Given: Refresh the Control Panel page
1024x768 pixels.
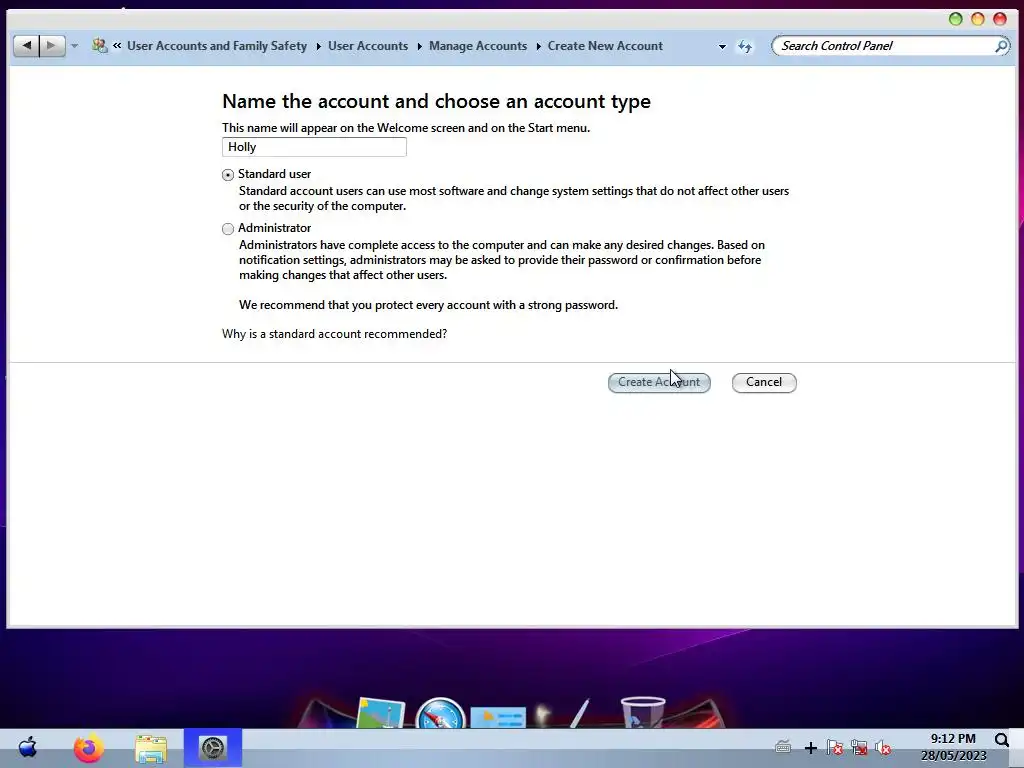Looking at the screenshot, I should (745, 46).
